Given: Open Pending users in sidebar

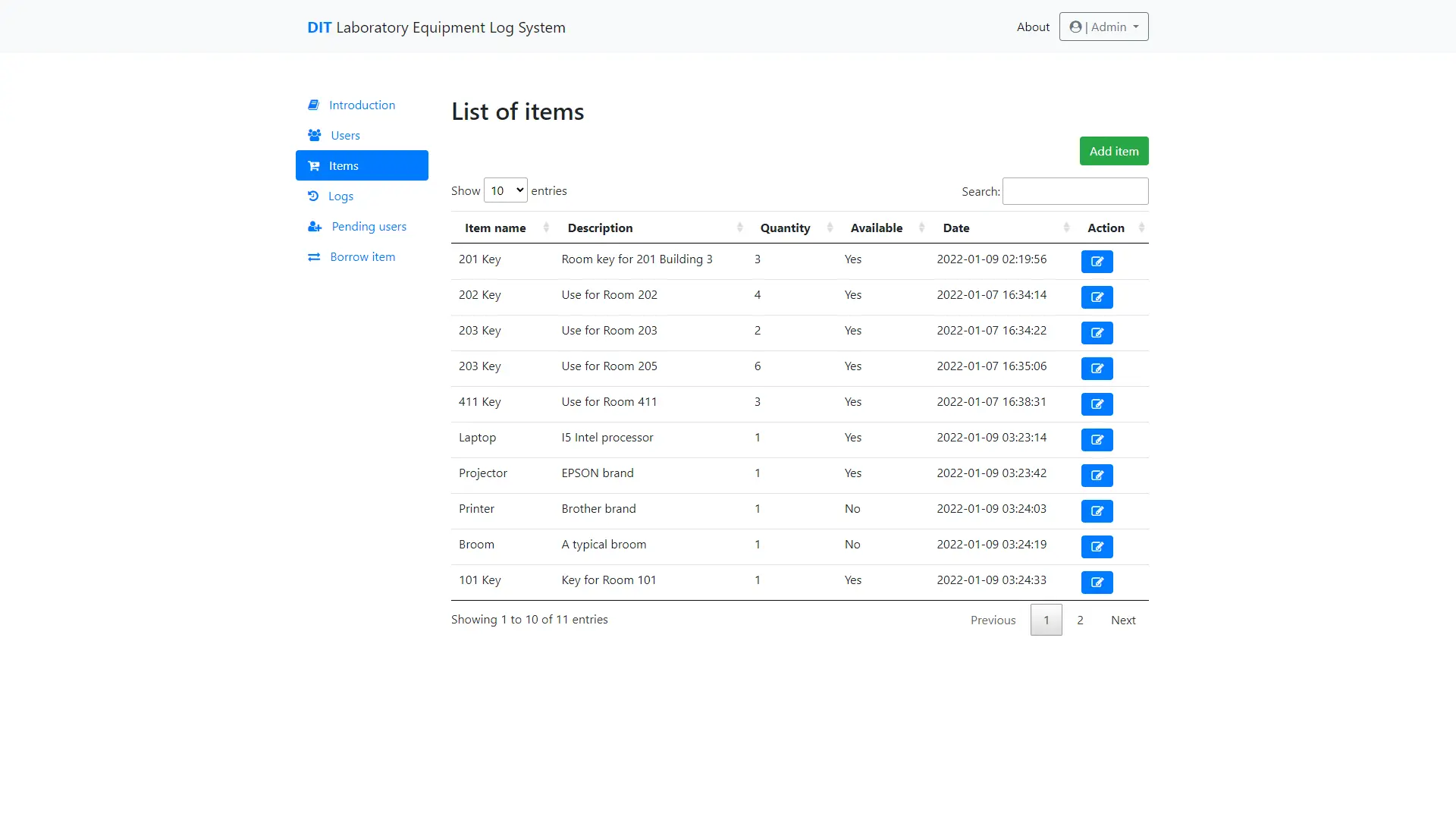Looking at the screenshot, I should (x=369, y=226).
